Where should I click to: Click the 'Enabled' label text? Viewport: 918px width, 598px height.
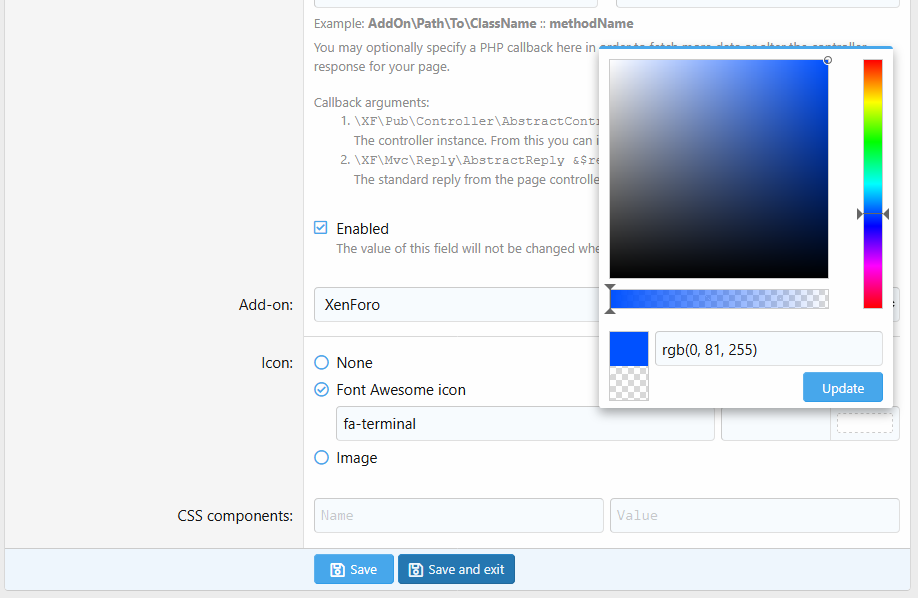tap(362, 228)
